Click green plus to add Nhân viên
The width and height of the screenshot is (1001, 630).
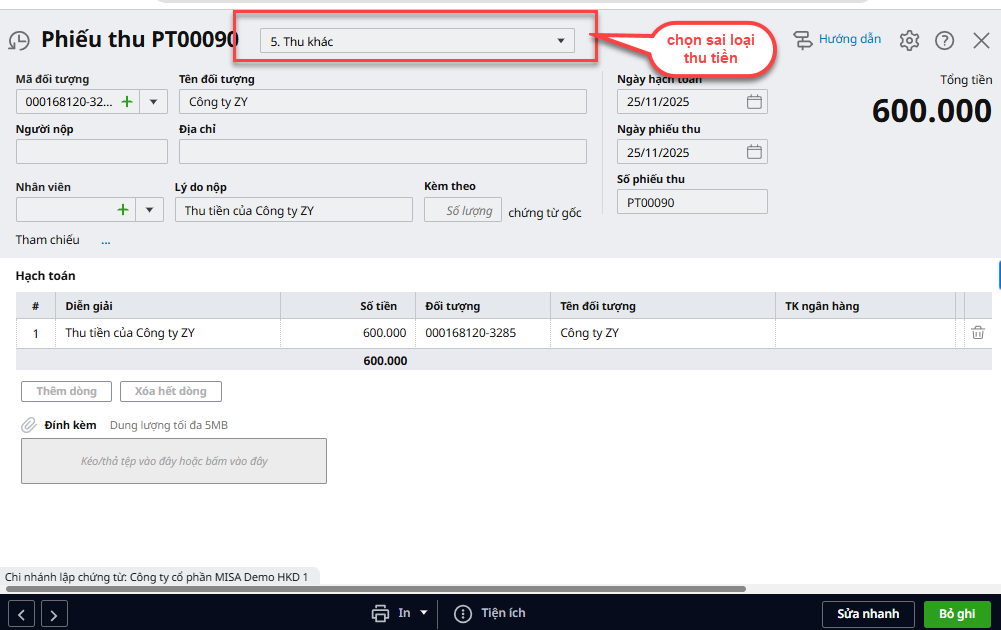(x=123, y=209)
